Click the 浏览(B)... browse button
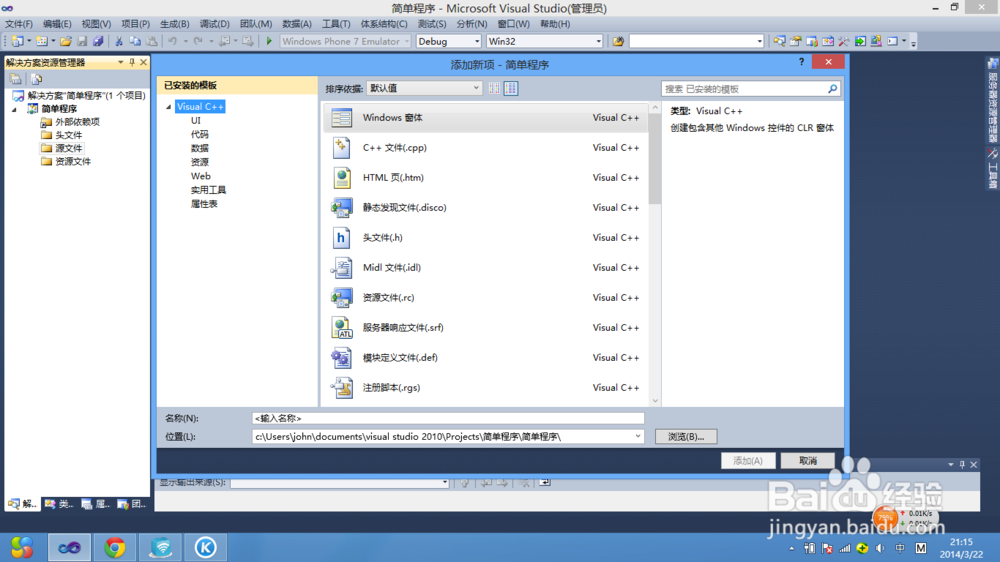 (686, 436)
